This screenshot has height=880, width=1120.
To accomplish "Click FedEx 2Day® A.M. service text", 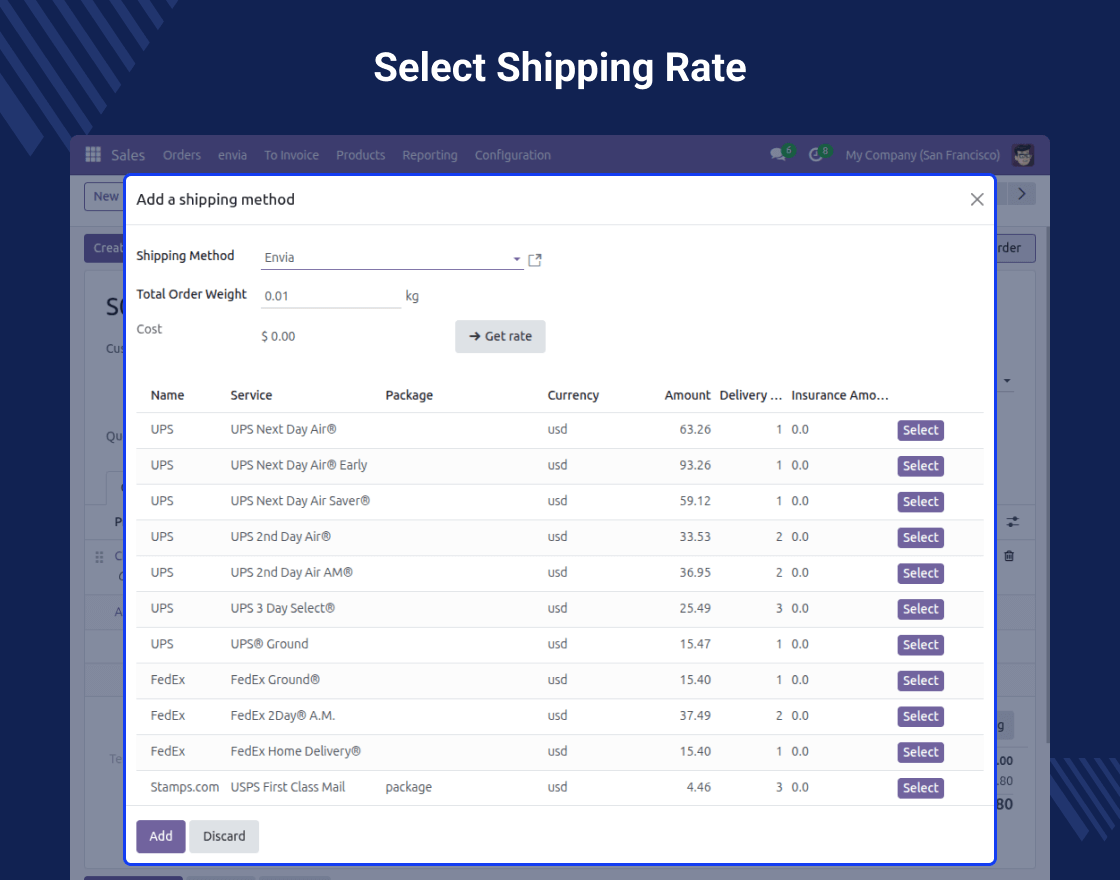I will [282, 716].
